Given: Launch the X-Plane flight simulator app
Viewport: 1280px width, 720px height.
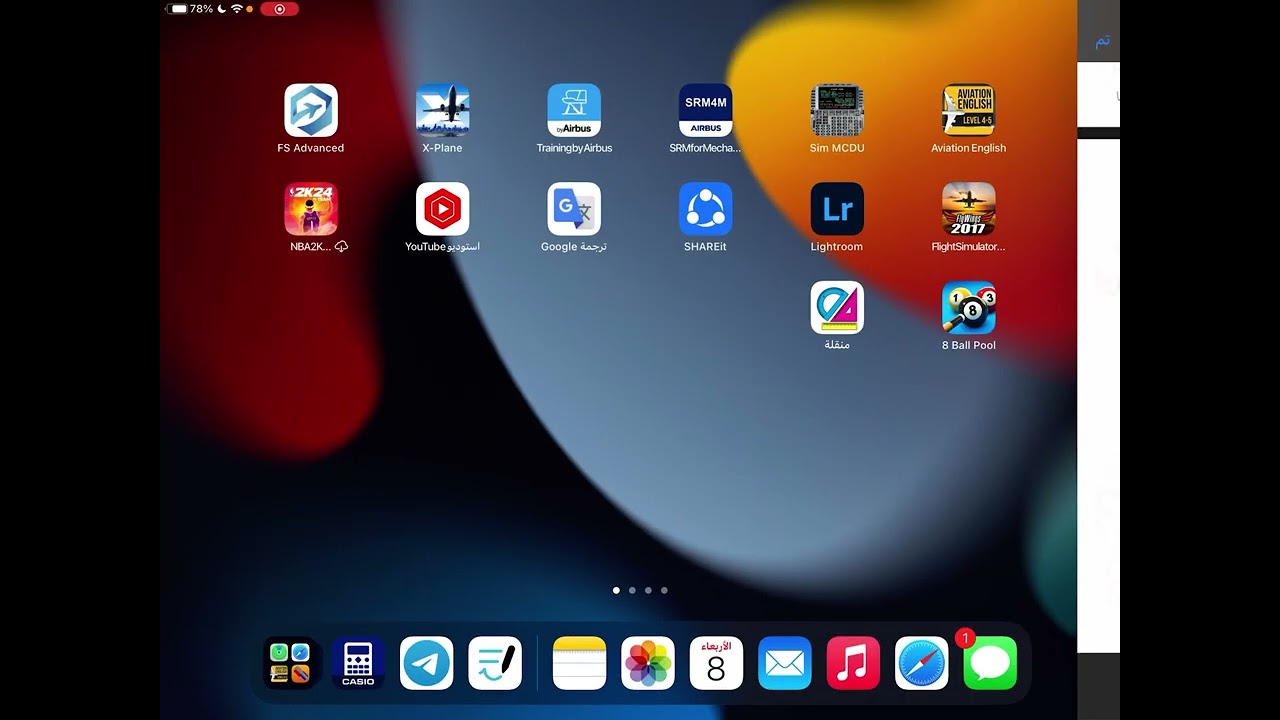Looking at the screenshot, I should 442,110.
